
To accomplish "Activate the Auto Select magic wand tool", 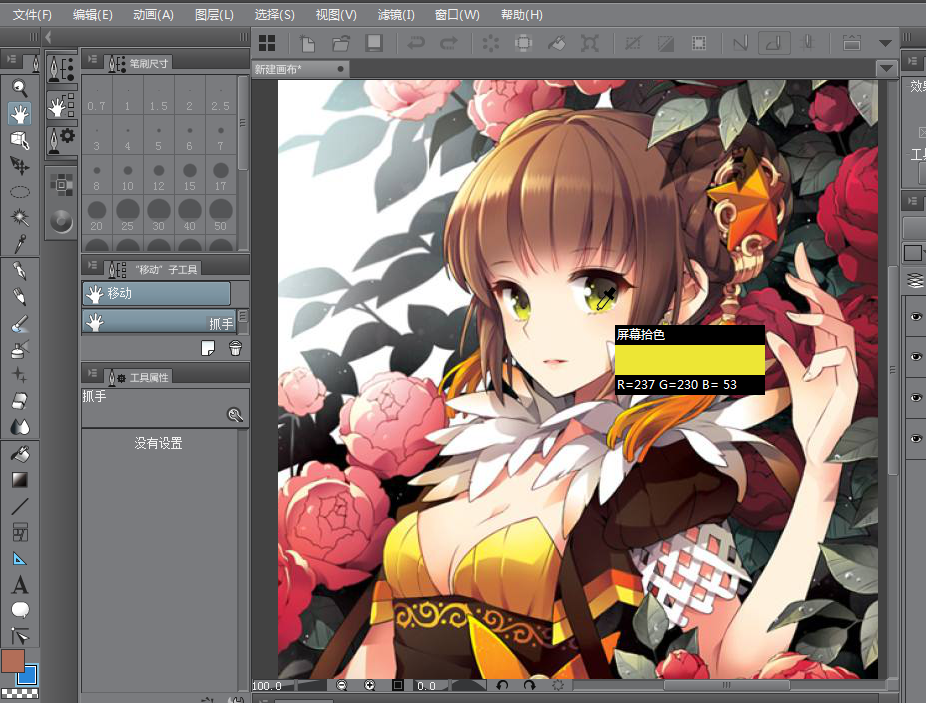I will pyautogui.click(x=19, y=217).
